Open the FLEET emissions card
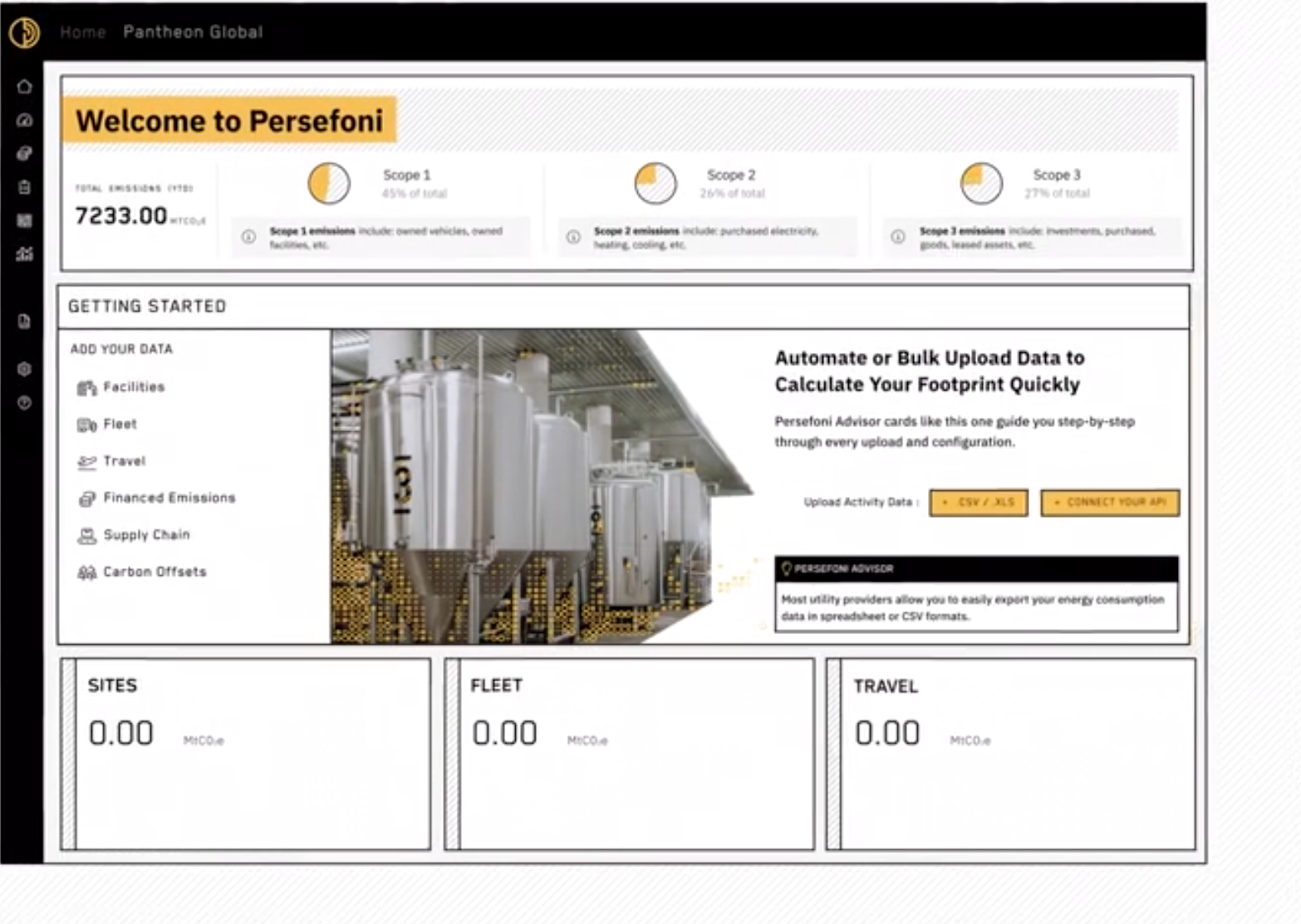 629,754
